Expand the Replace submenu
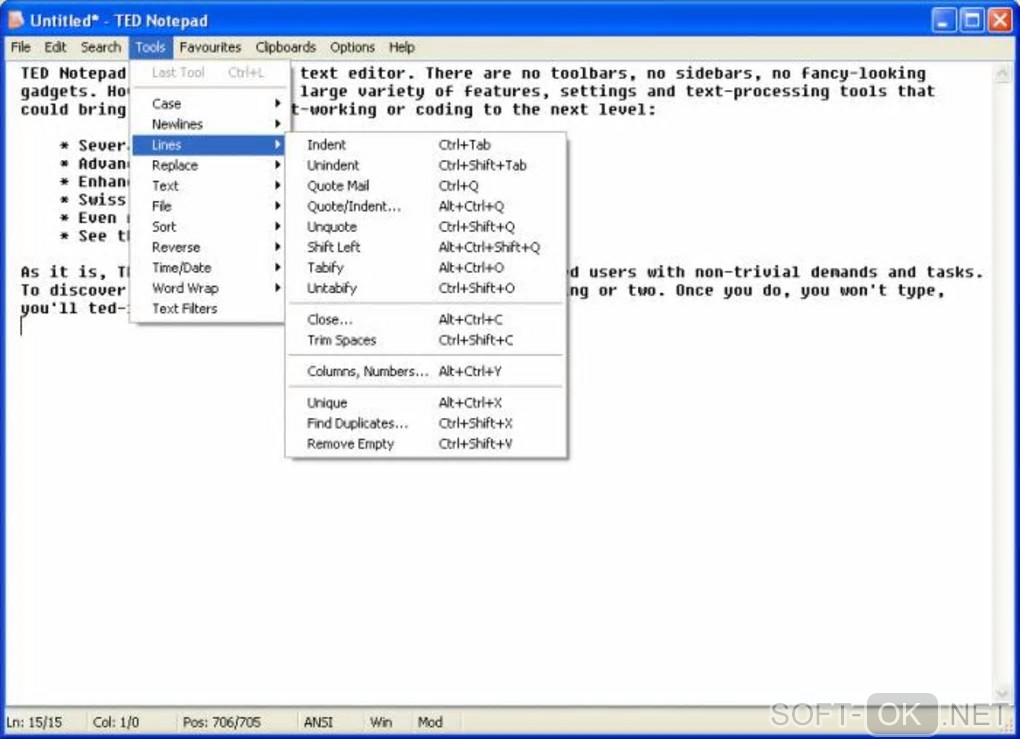 [x=208, y=165]
